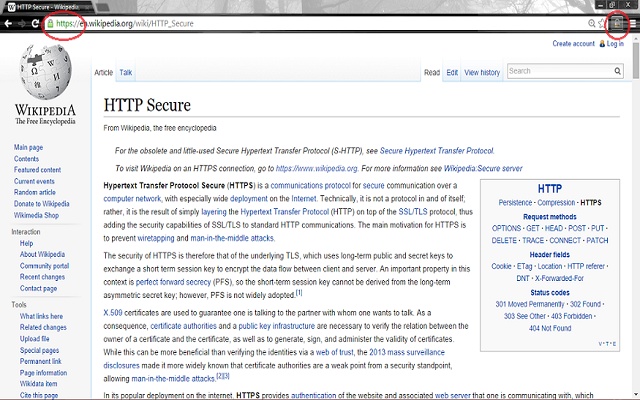The height and width of the screenshot is (400, 640).
Task: Click Donate to Wikipedia
Action: tap(42, 204)
